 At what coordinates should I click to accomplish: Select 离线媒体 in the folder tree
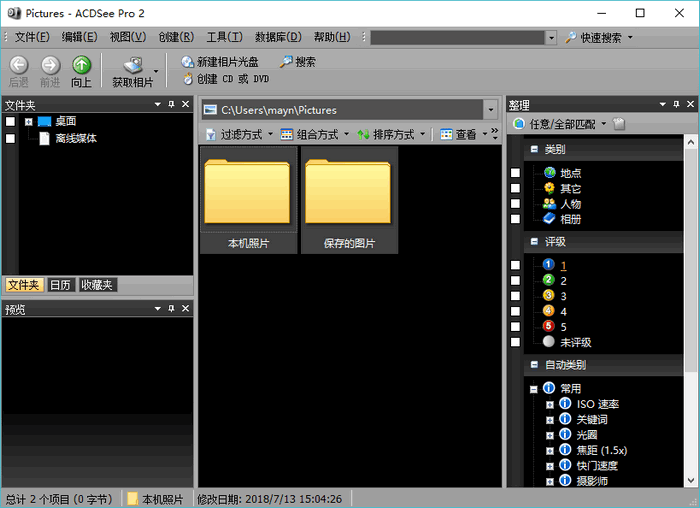[x=76, y=138]
